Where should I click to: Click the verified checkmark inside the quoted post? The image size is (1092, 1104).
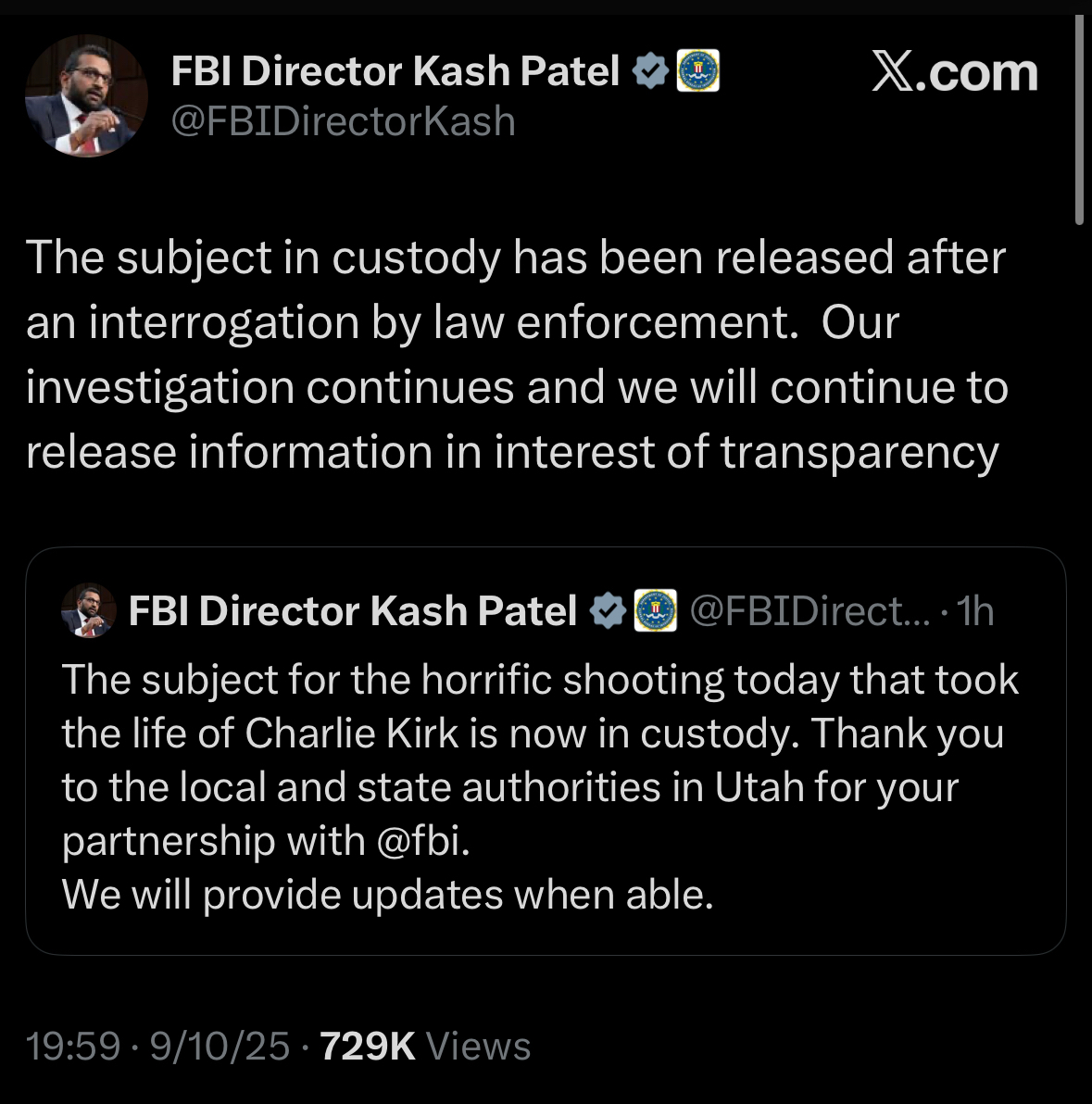pos(608,611)
